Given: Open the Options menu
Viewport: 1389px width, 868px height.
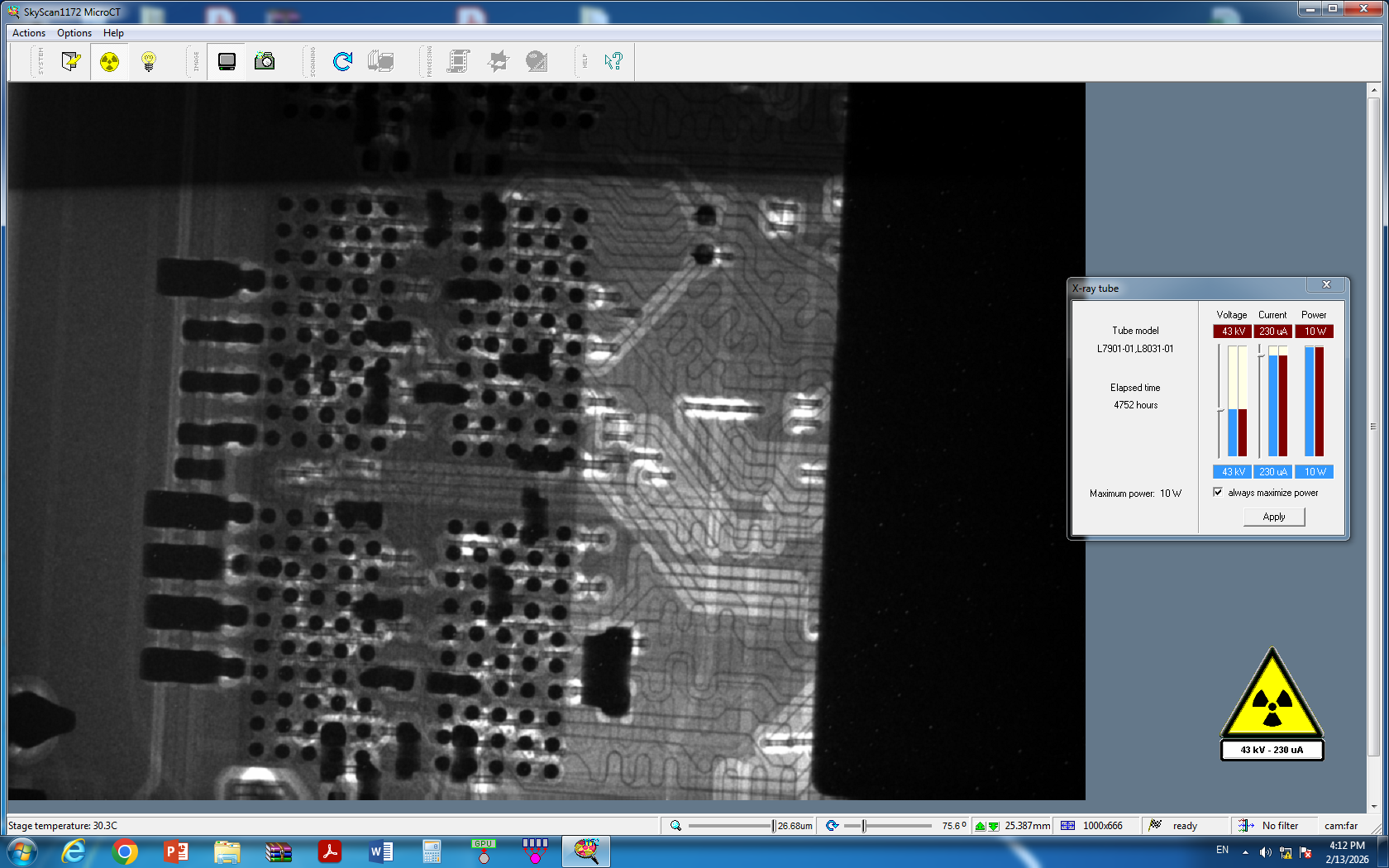Looking at the screenshot, I should pyautogui.click(x=74, y=33).
